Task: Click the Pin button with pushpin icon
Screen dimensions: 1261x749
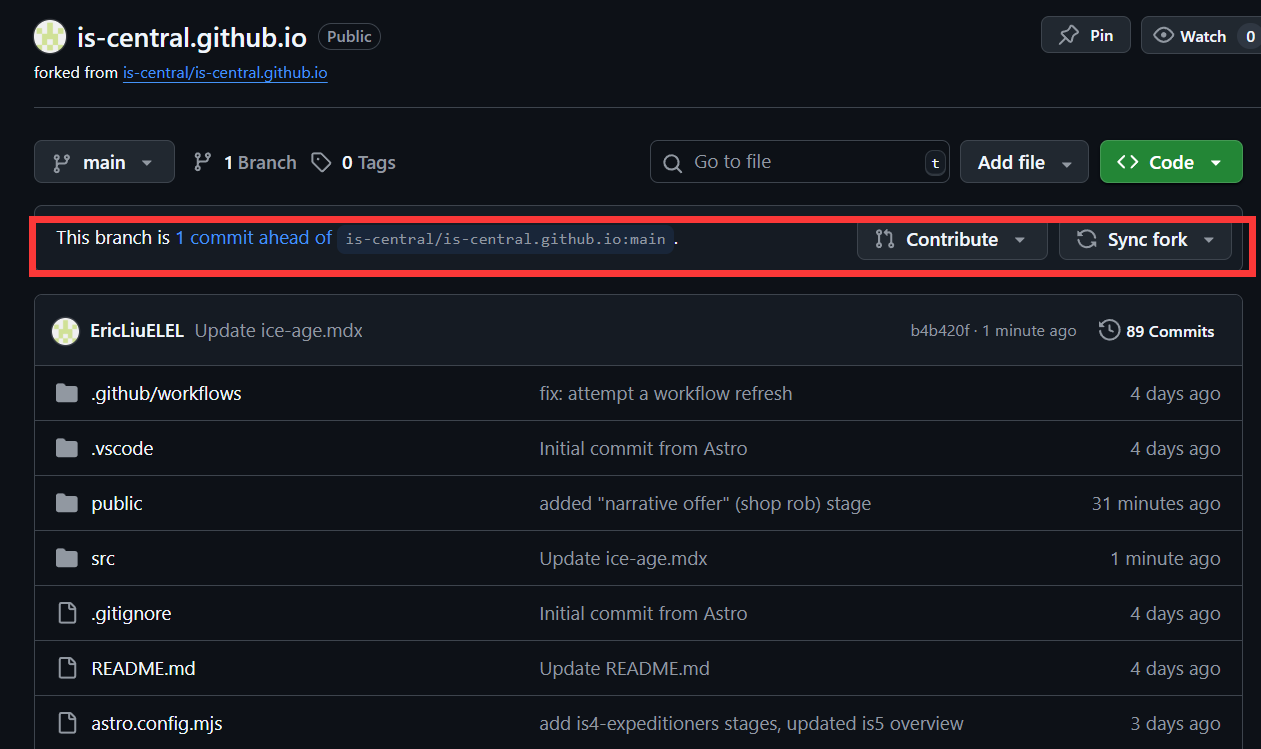Action: point(1086,35)
